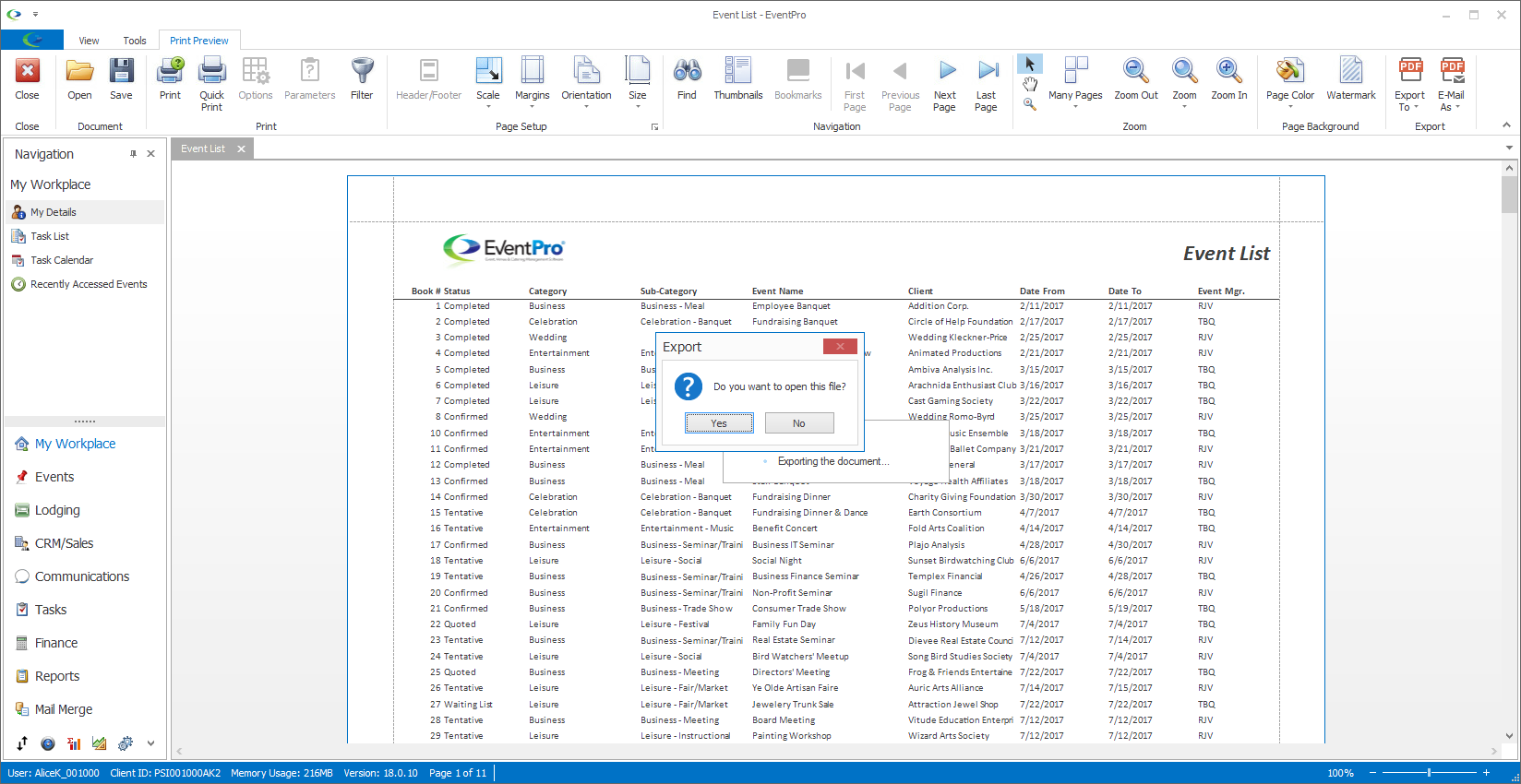Open the Scale options

click(x=488, y=83)
